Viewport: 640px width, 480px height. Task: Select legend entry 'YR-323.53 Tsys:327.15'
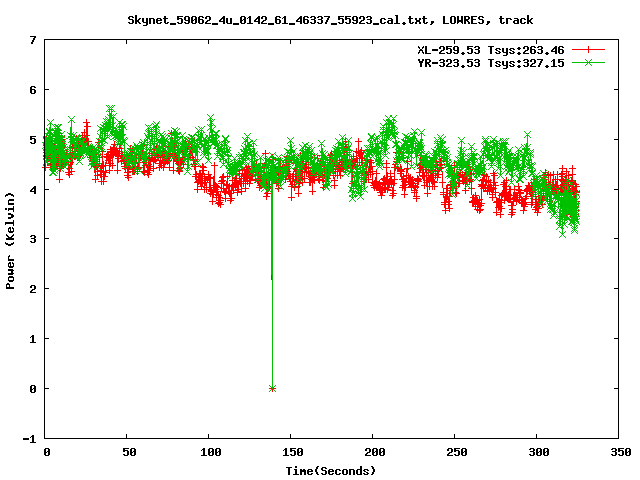[x=491, y=63]
